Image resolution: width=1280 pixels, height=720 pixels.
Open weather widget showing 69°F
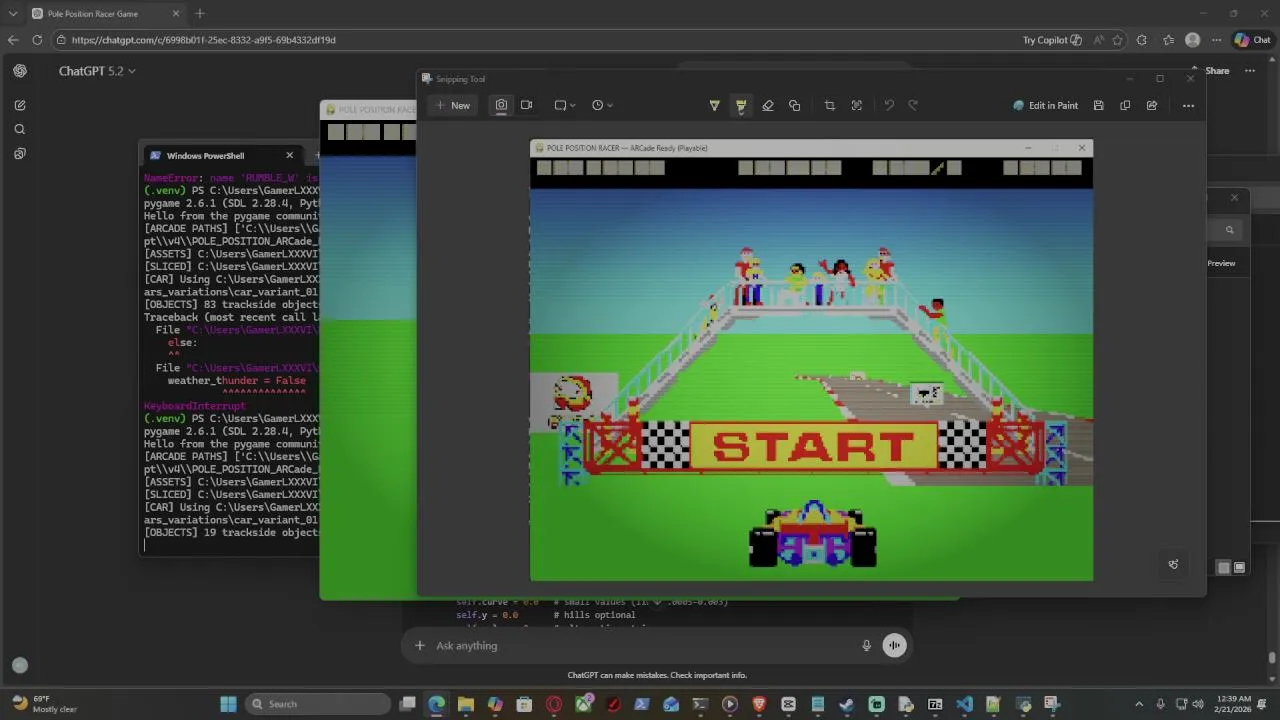45,704
